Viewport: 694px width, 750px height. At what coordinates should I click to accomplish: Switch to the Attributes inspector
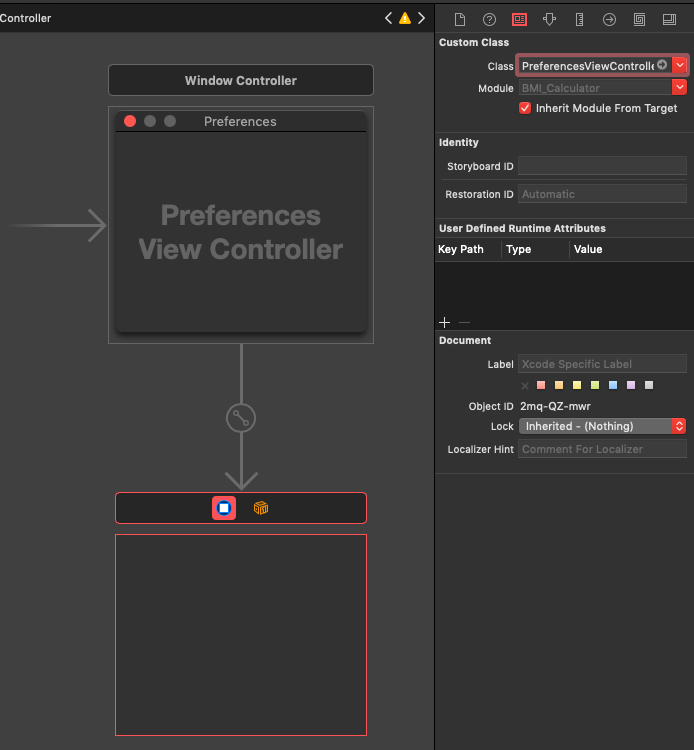549,19
